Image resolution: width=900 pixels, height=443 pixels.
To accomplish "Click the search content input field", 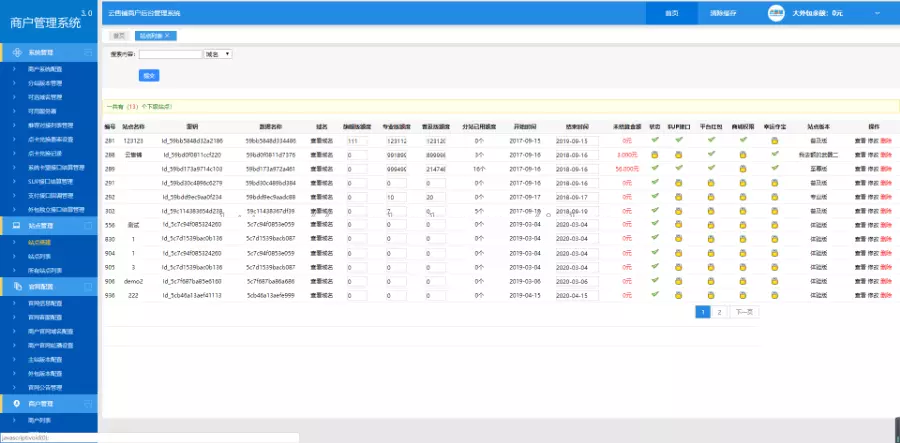I will [170, 54].
